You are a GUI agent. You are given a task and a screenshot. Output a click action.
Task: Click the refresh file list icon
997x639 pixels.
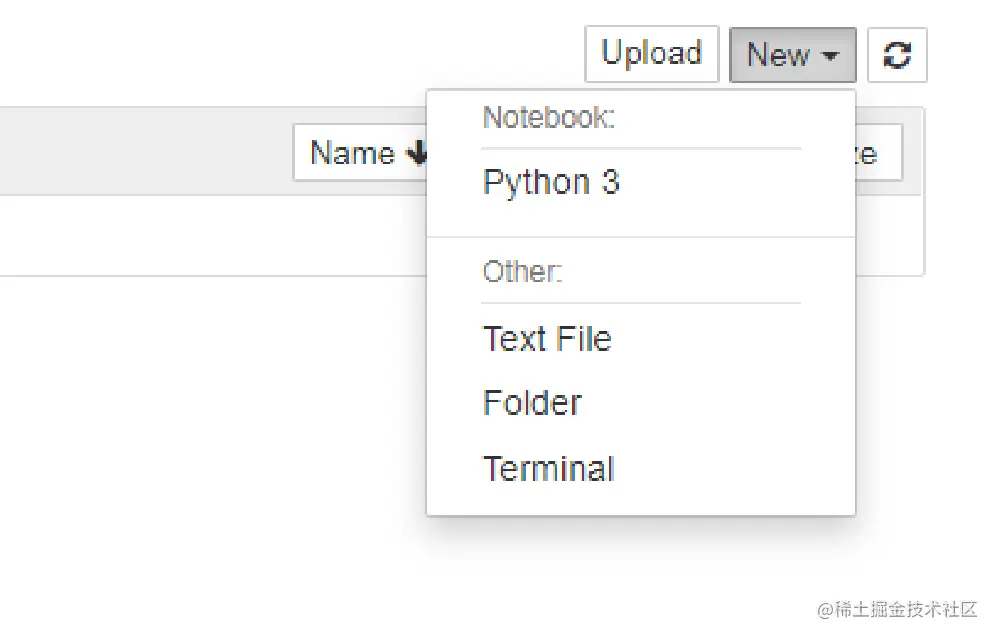click(897, 55)
